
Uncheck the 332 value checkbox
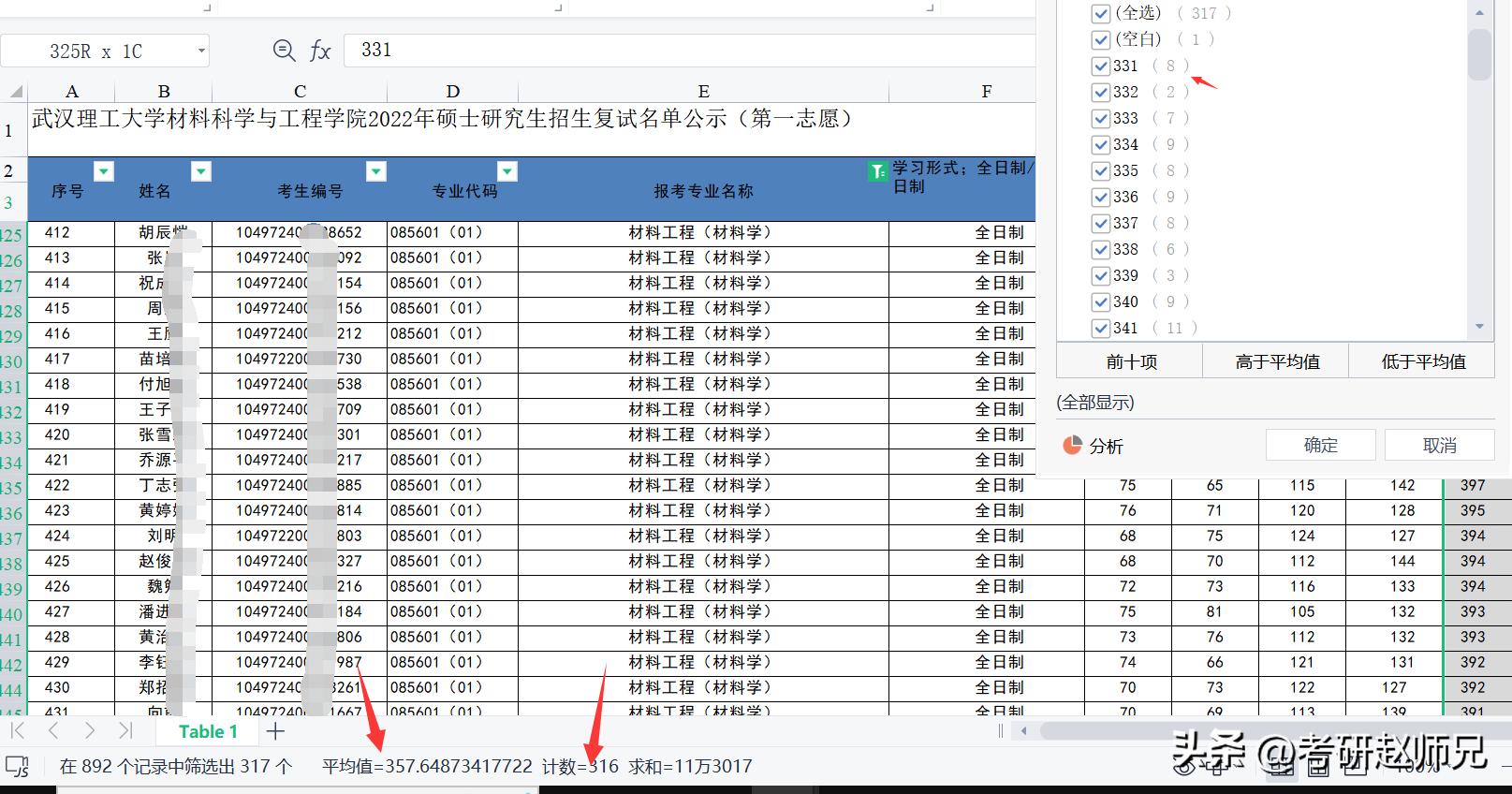1100,92
